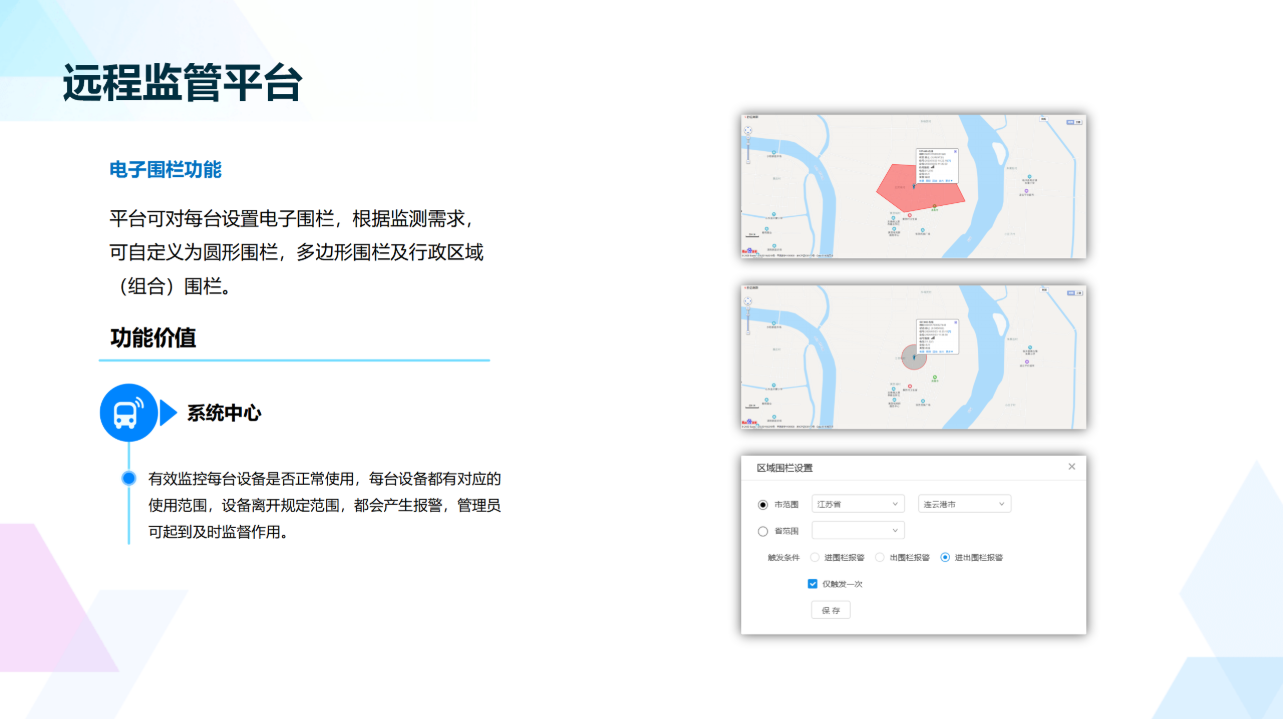
Task: Click the device info popup in the polygon map
Action: pyautogui.click(x=937, y=166)
